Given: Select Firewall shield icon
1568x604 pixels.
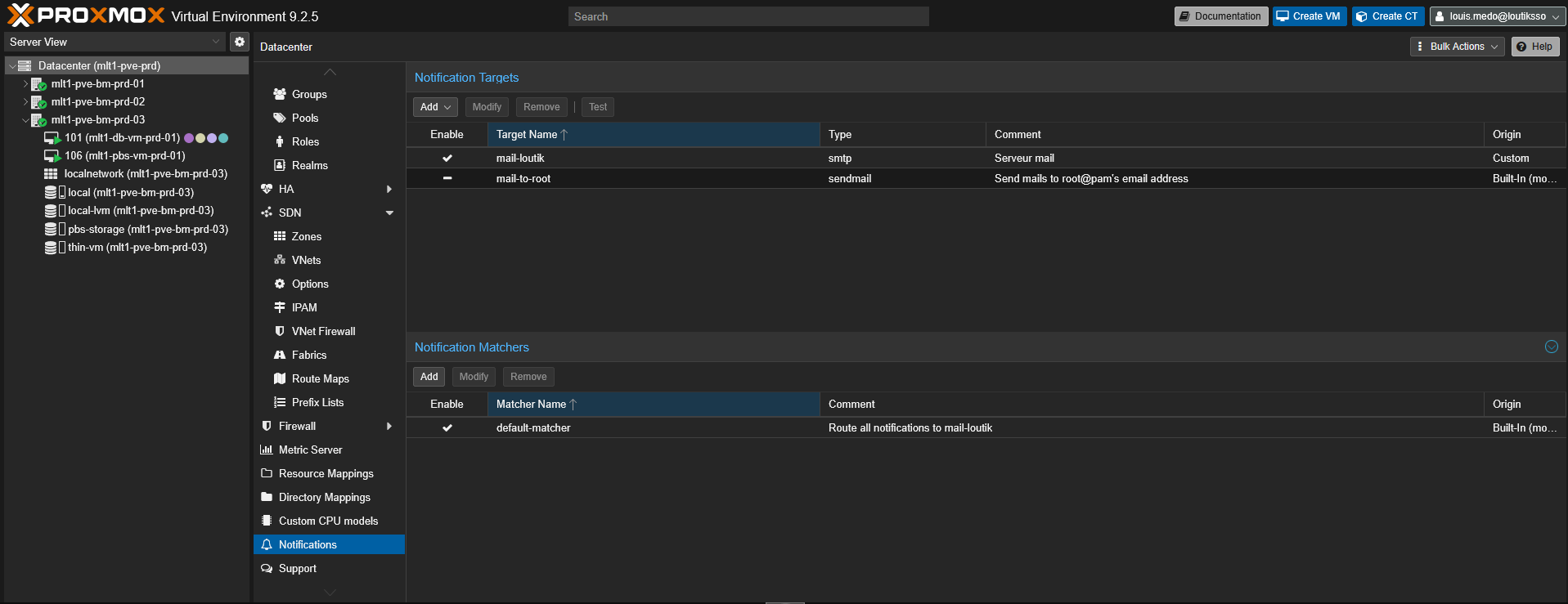Looking at the screenshot, I should (x=267, y=426).
